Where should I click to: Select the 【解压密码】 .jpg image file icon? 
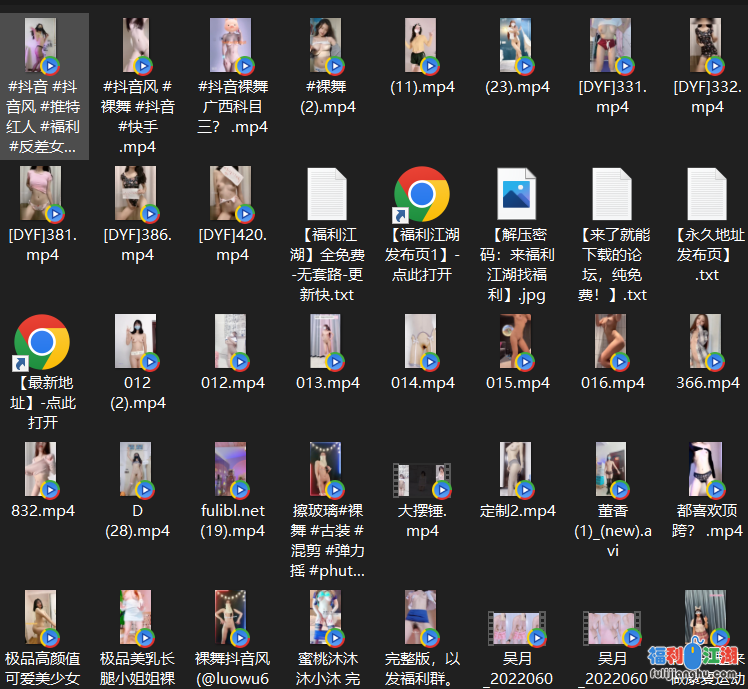[x=517, y=194]
